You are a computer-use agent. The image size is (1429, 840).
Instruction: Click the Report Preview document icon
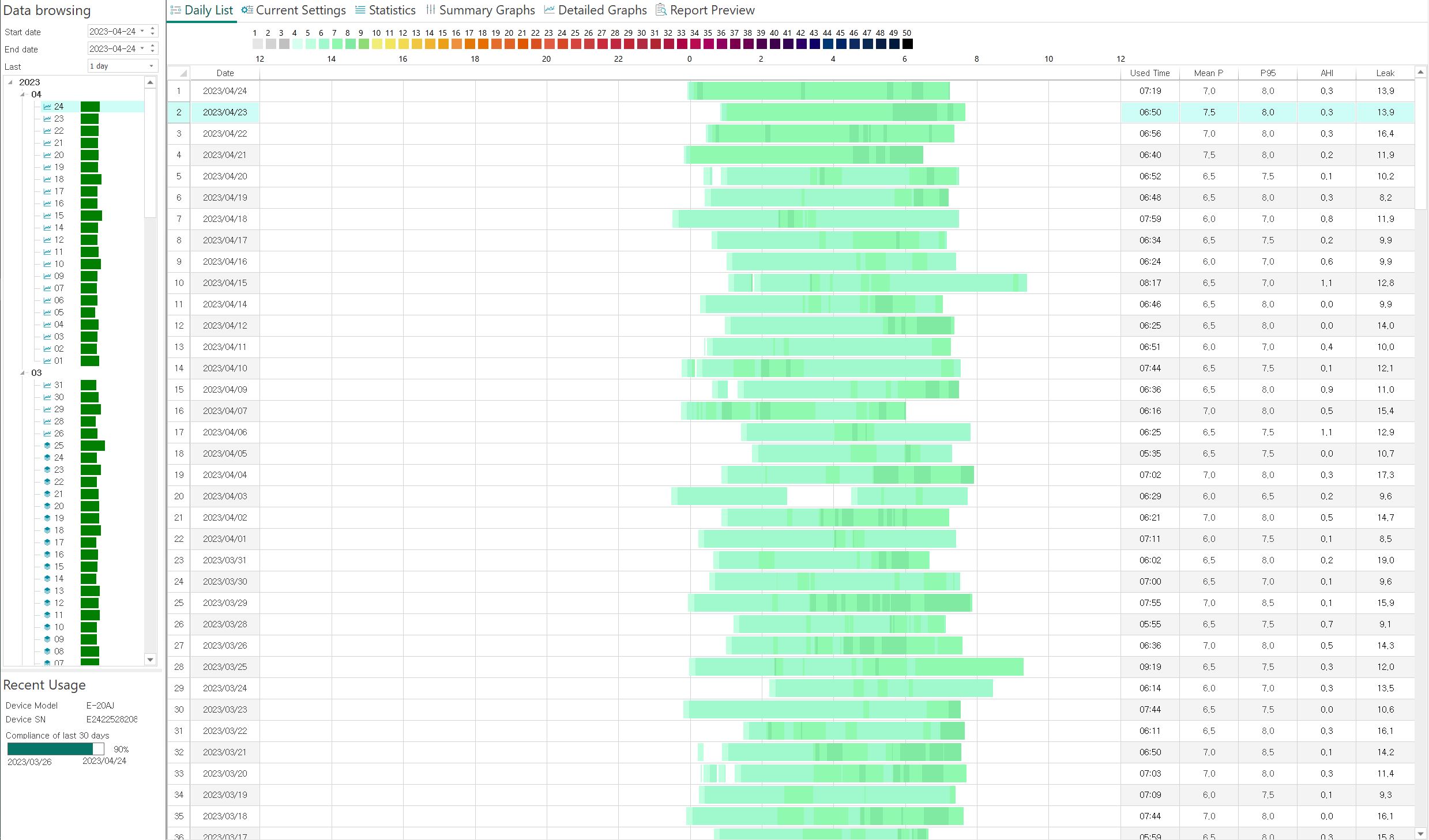click(661, 10)
